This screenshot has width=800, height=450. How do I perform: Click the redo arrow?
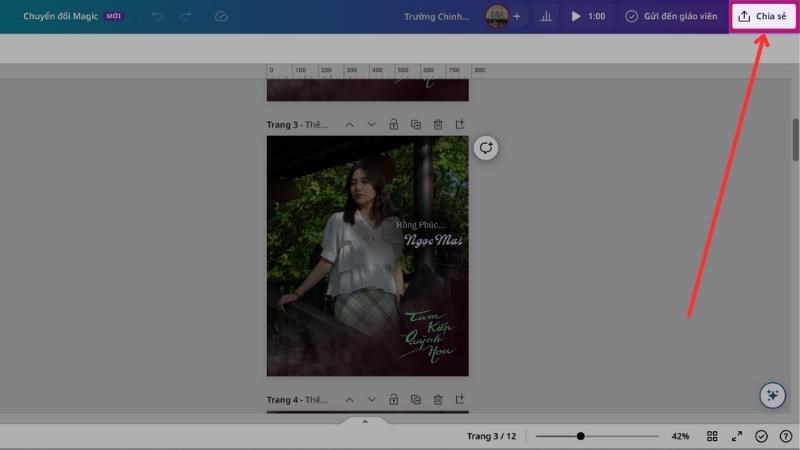tap(186, 16)
